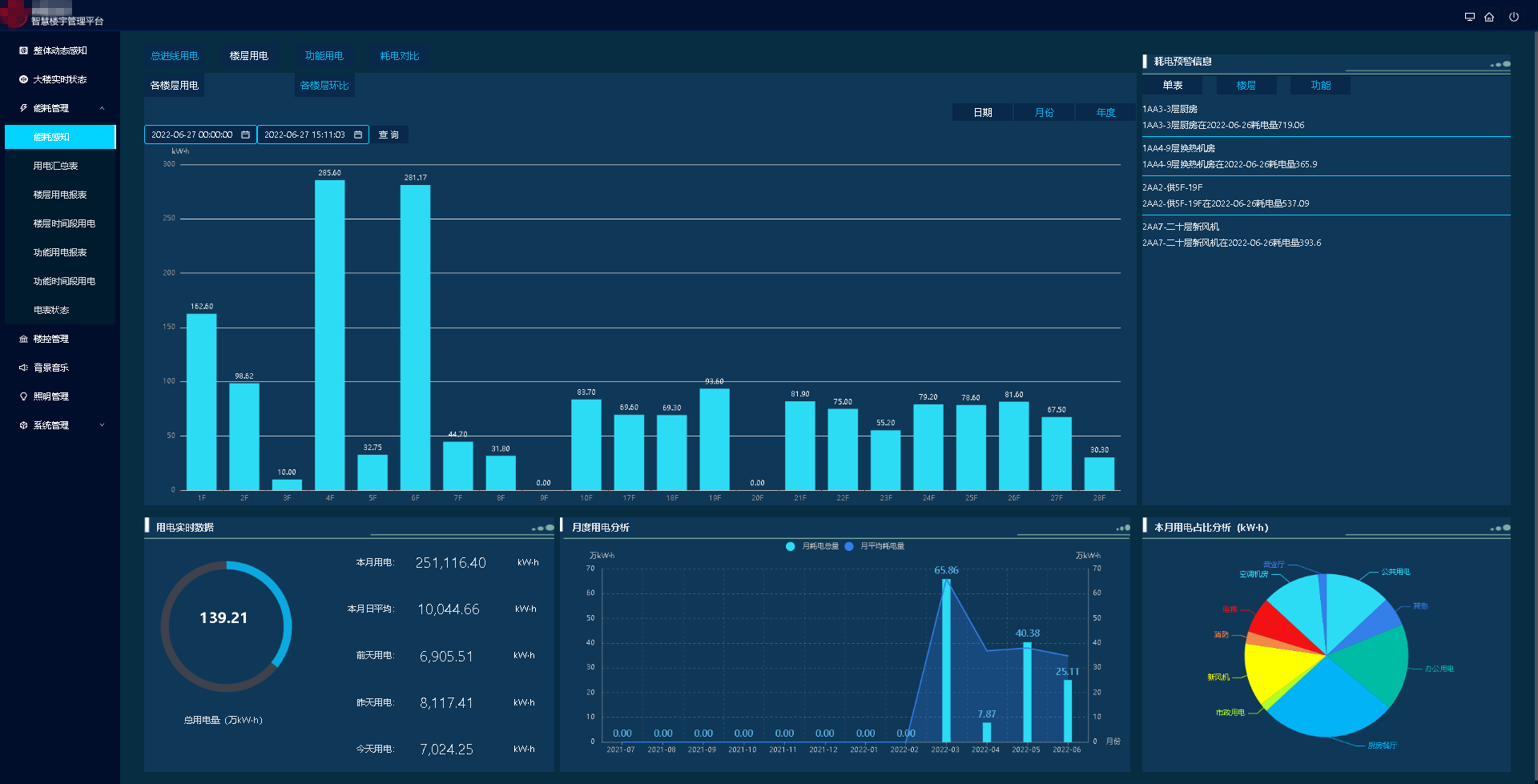The image size is (1538, 784).
Task: Switch to the 功能用电 tab
Action: tap(324, 56)
